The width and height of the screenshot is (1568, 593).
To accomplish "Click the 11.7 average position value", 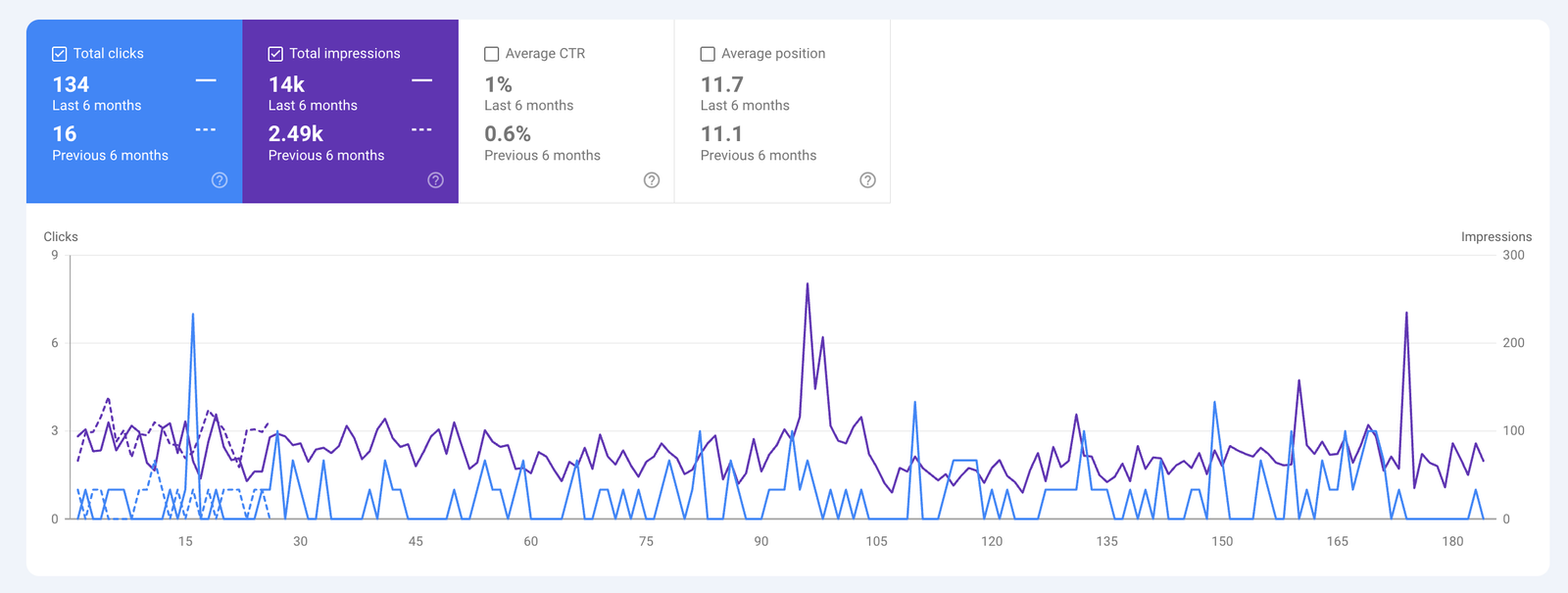I will click(x=721, y=85).
